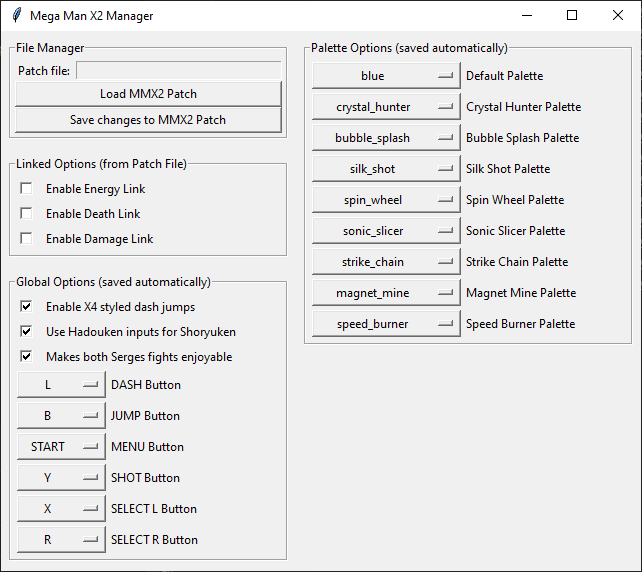Screen dimensions: 642x572
Task: Change the SHOT Button mapping dropdown
Action: coord(61,477)
